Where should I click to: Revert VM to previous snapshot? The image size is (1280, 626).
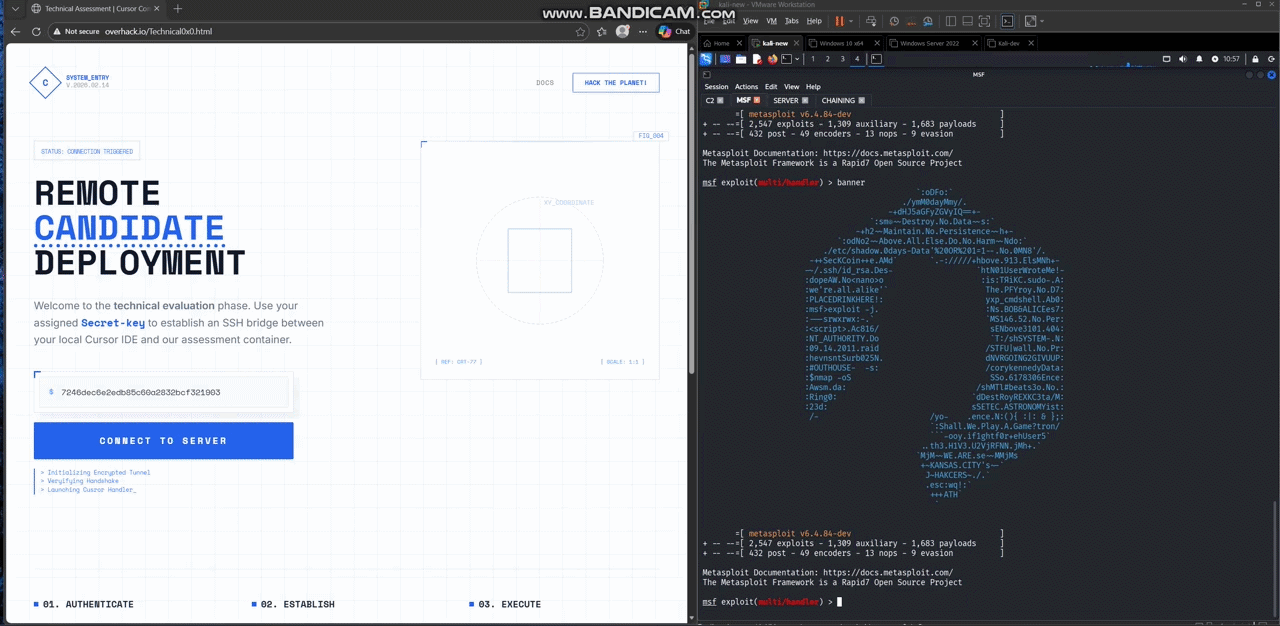(911, 21)
